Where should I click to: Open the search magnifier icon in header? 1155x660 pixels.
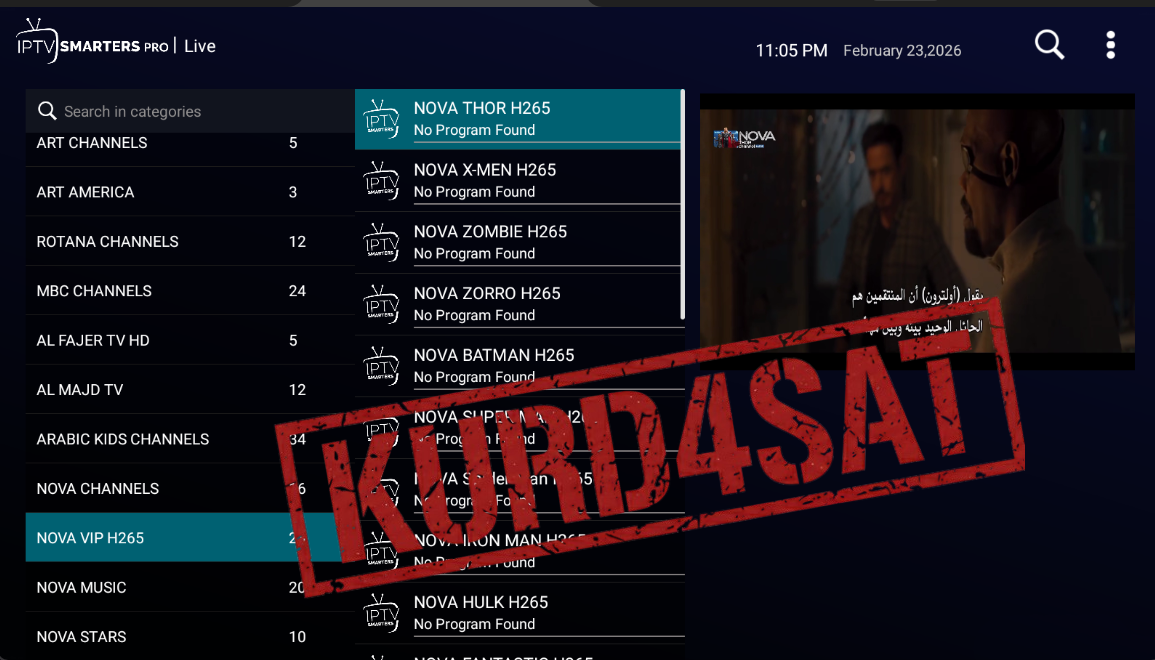click(x=1049, y=45)
